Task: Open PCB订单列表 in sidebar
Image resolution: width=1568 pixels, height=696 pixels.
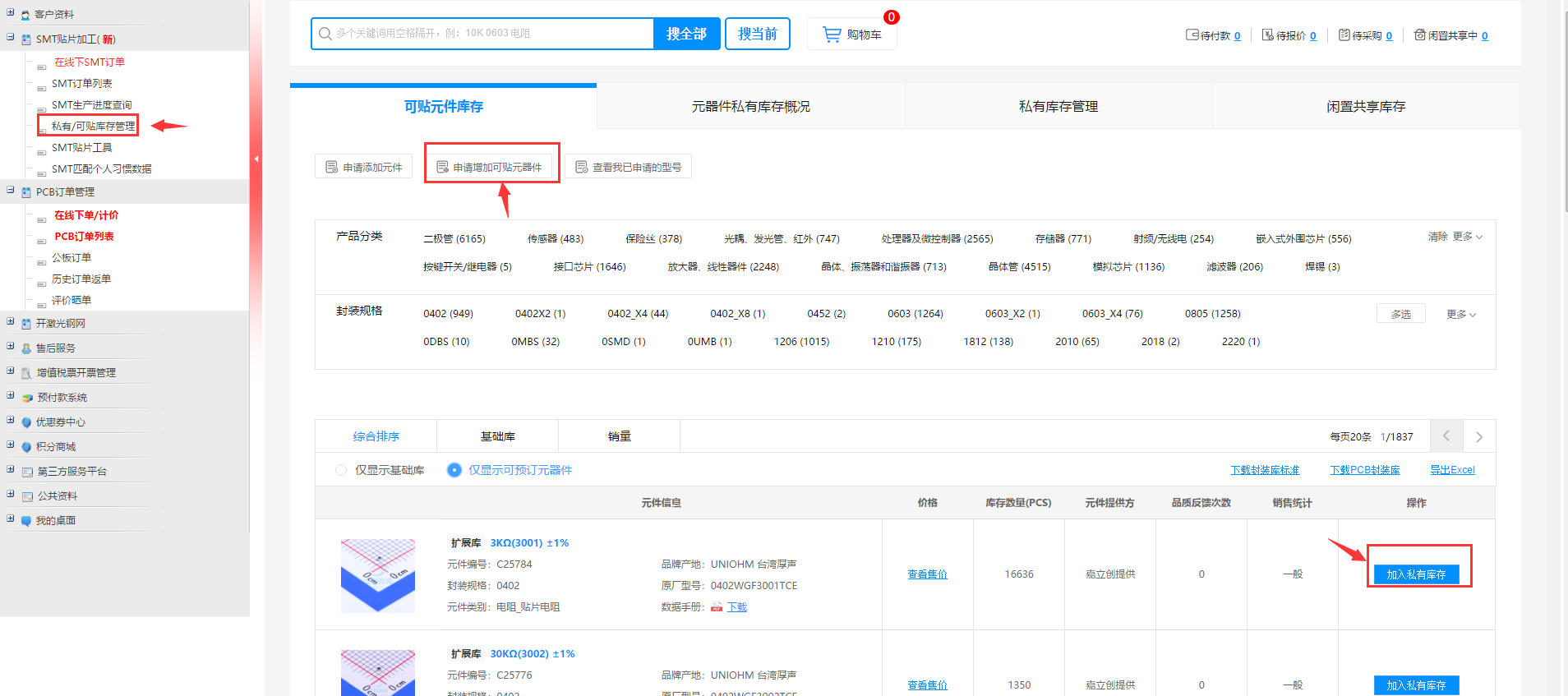Action: pos(84,236)
